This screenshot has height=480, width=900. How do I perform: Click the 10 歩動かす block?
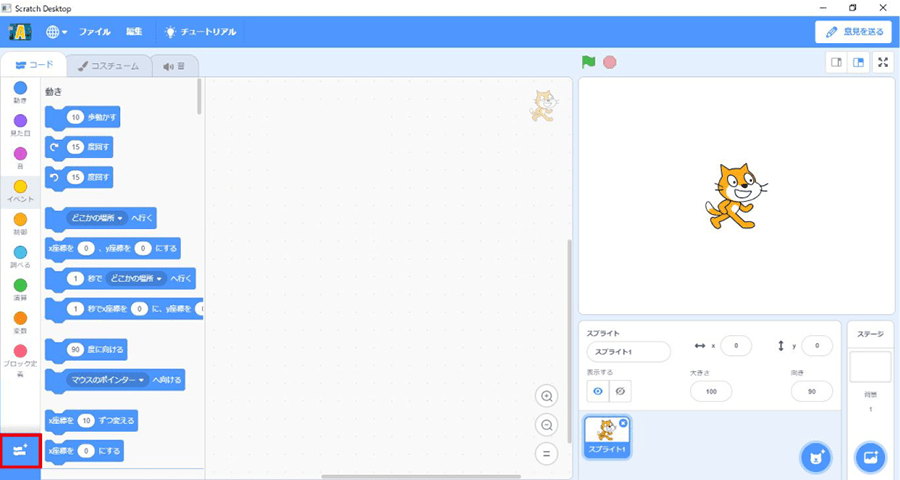pos(83,118)
